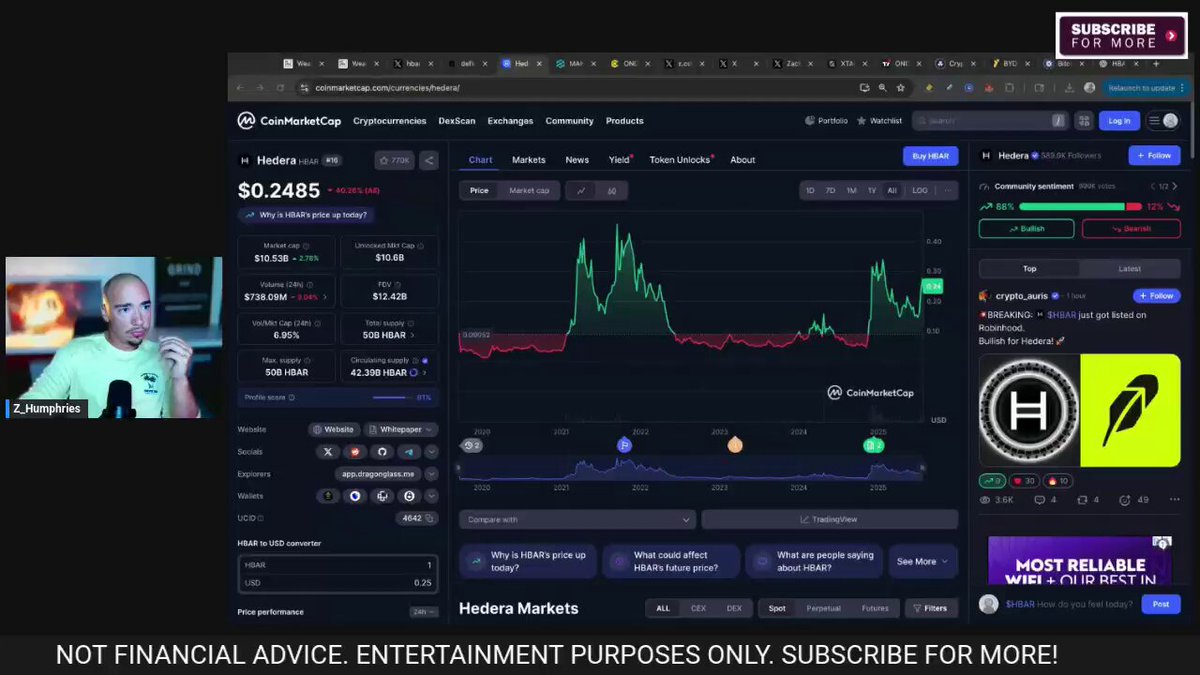Set chart range to 1M
This screenshot has width=1200, height=675.
851,190
